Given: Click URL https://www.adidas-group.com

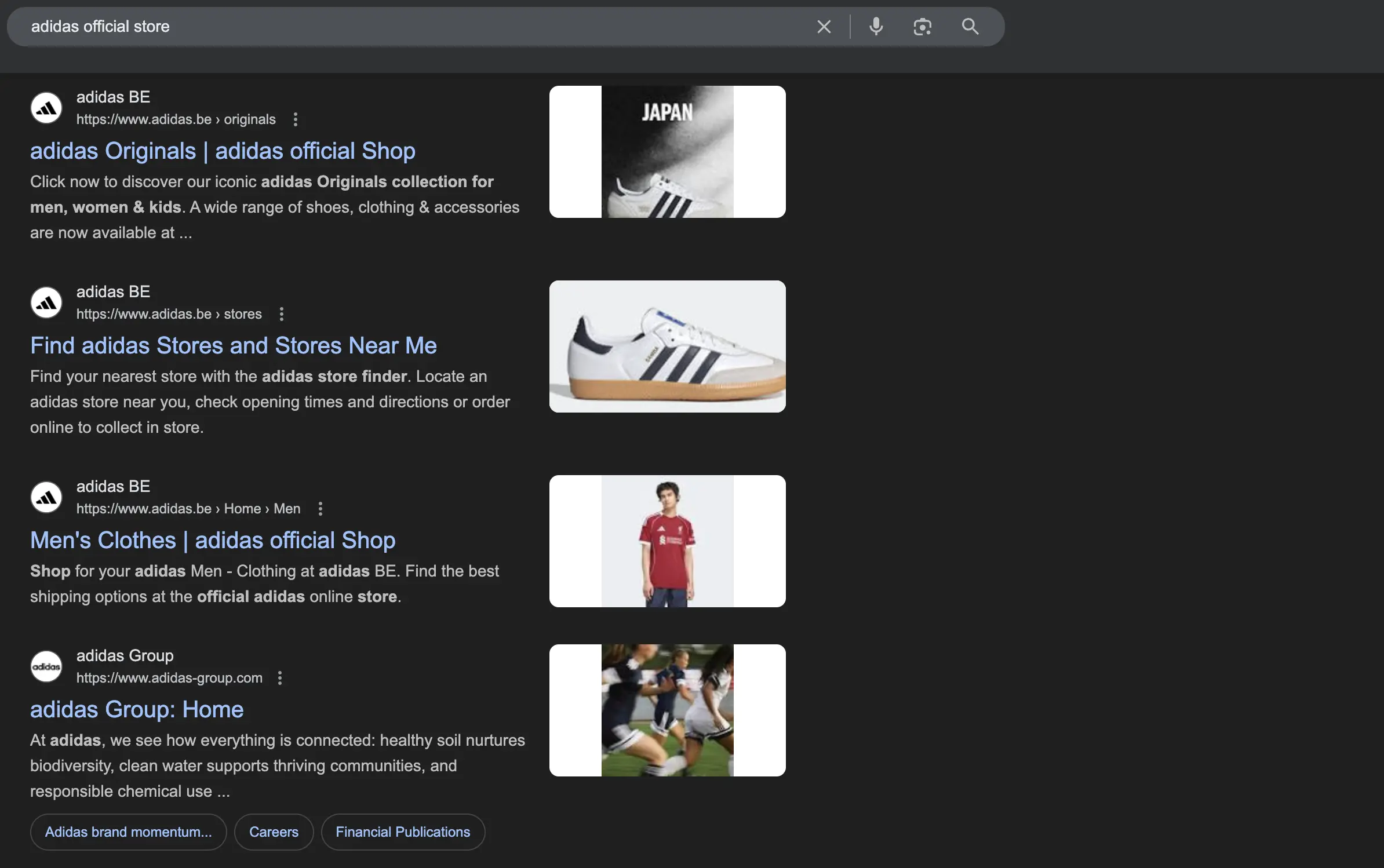Looking at the screenshot, I should pyautogui.click(x=169, y=678).
